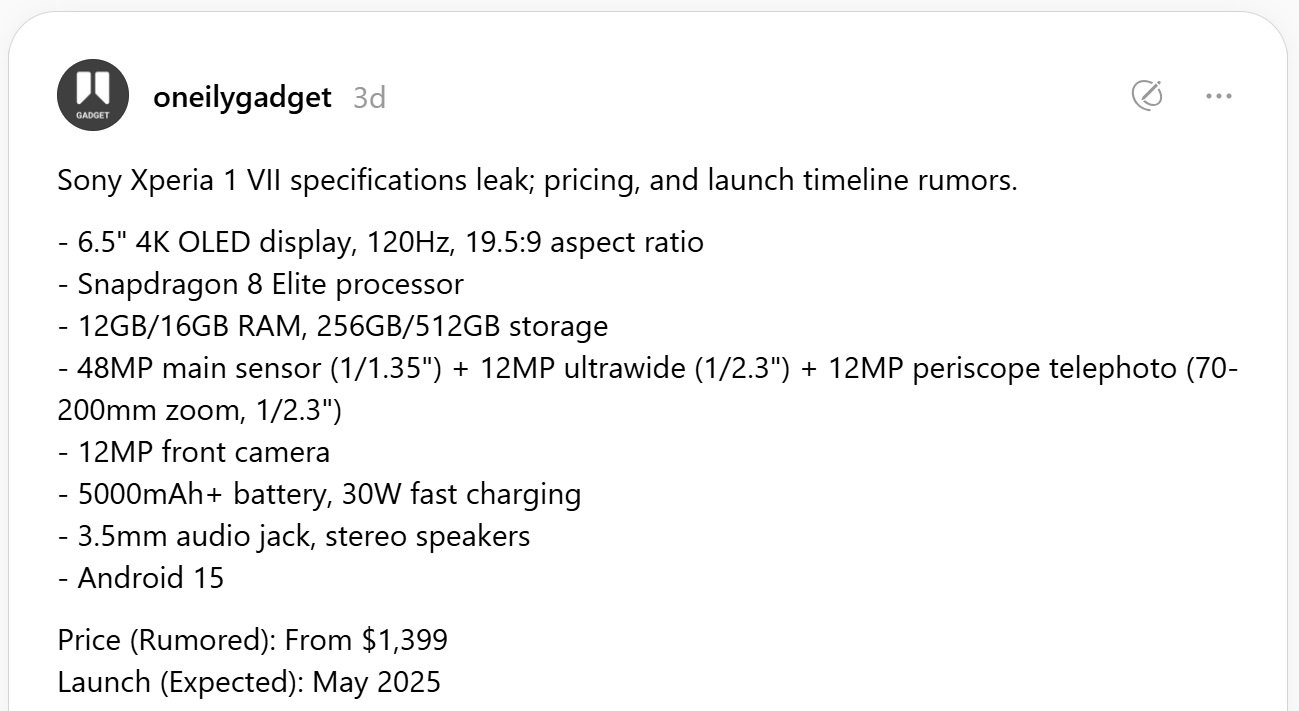This screenshot has height=711, width=1299.
Task: Click the 200mm zoom continuation line
Action: click(x=200, y=410)
